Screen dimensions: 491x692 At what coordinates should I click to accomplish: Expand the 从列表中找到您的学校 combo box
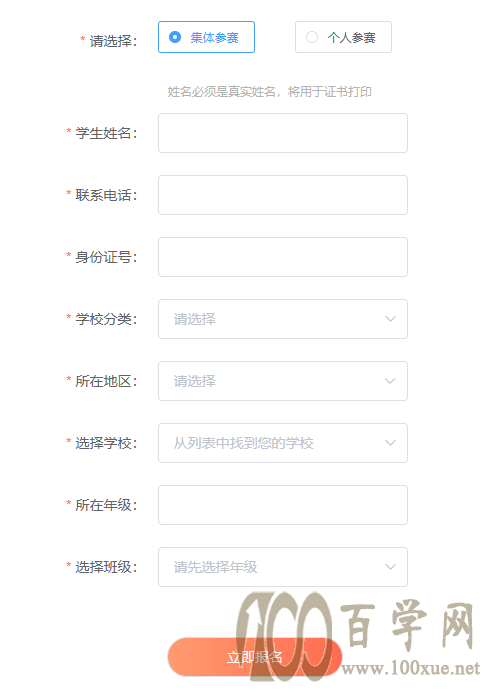coord(283,443)
